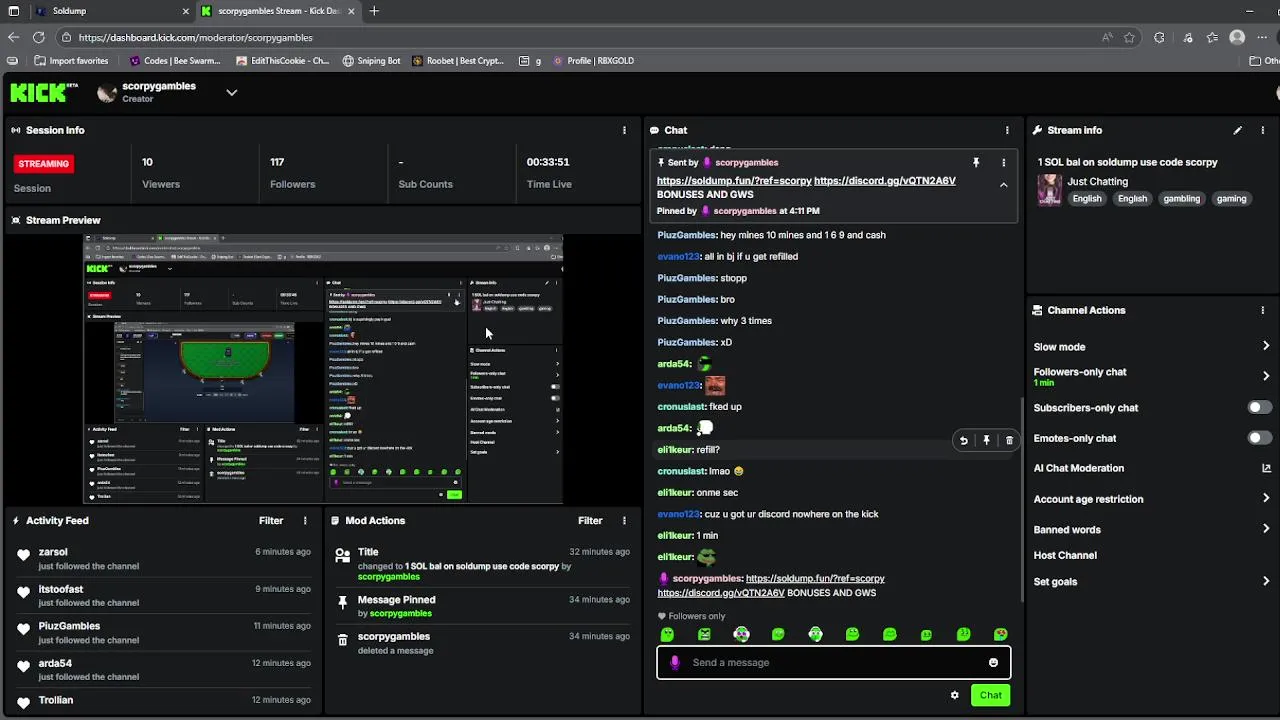Screen dimensions: 1280x720
Task: Reload the browser page
Action: click(38, 37)
